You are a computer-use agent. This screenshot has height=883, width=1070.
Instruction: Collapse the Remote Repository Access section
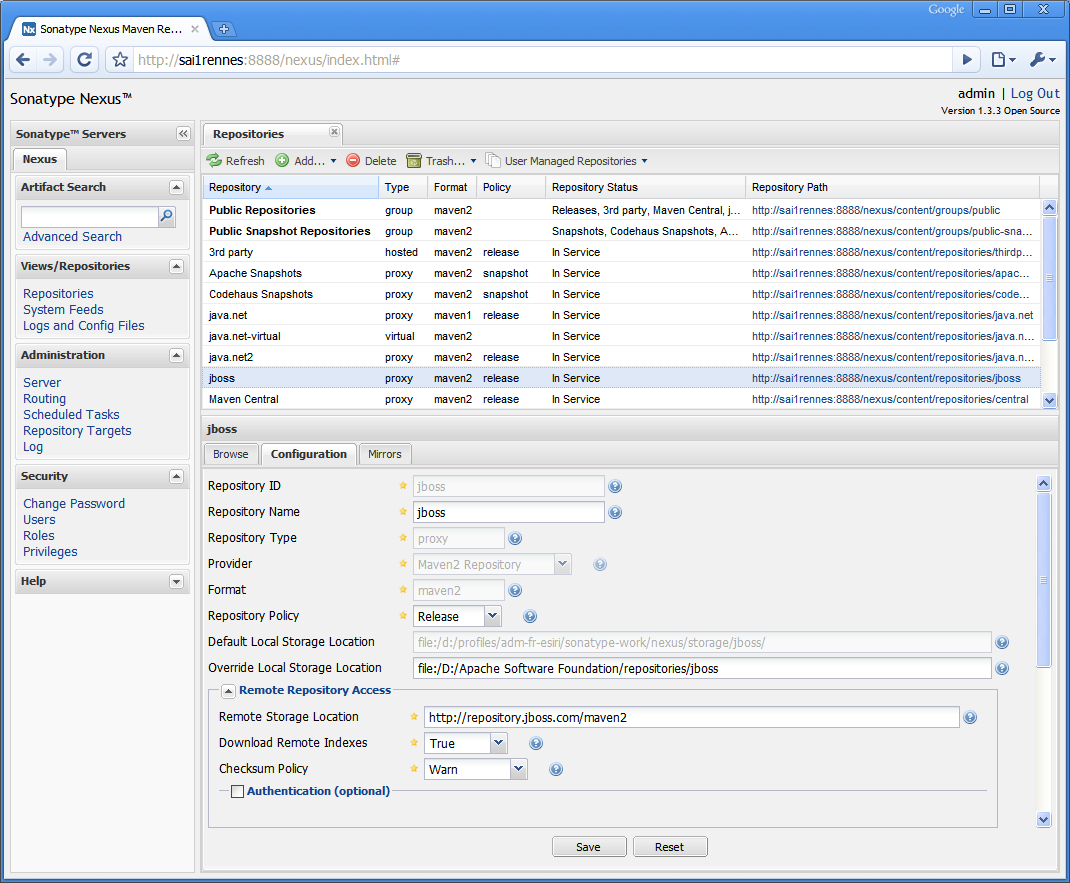[x=228, y=691]
